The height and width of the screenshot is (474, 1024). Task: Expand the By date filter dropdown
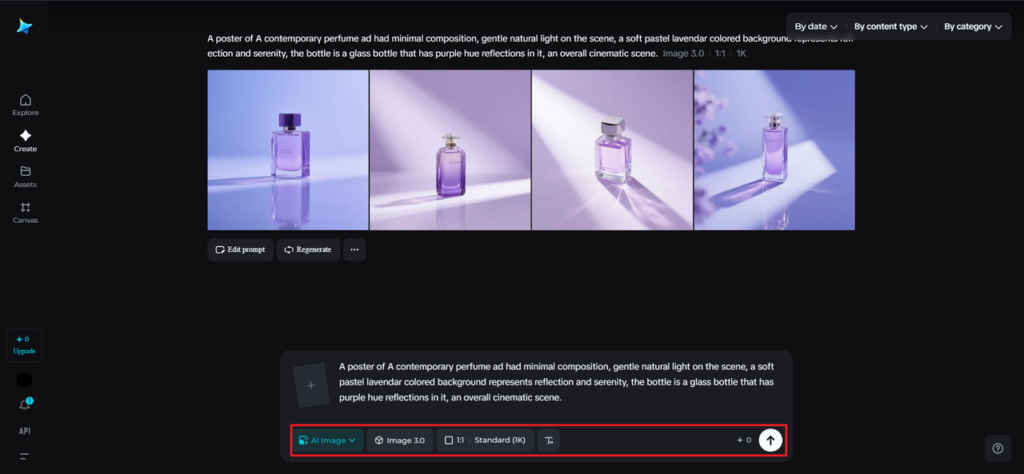(x=816, y=27)
